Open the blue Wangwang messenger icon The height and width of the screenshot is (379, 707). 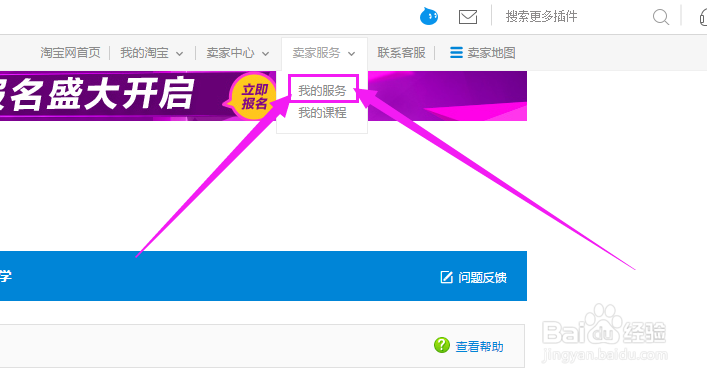click(429, 17)
